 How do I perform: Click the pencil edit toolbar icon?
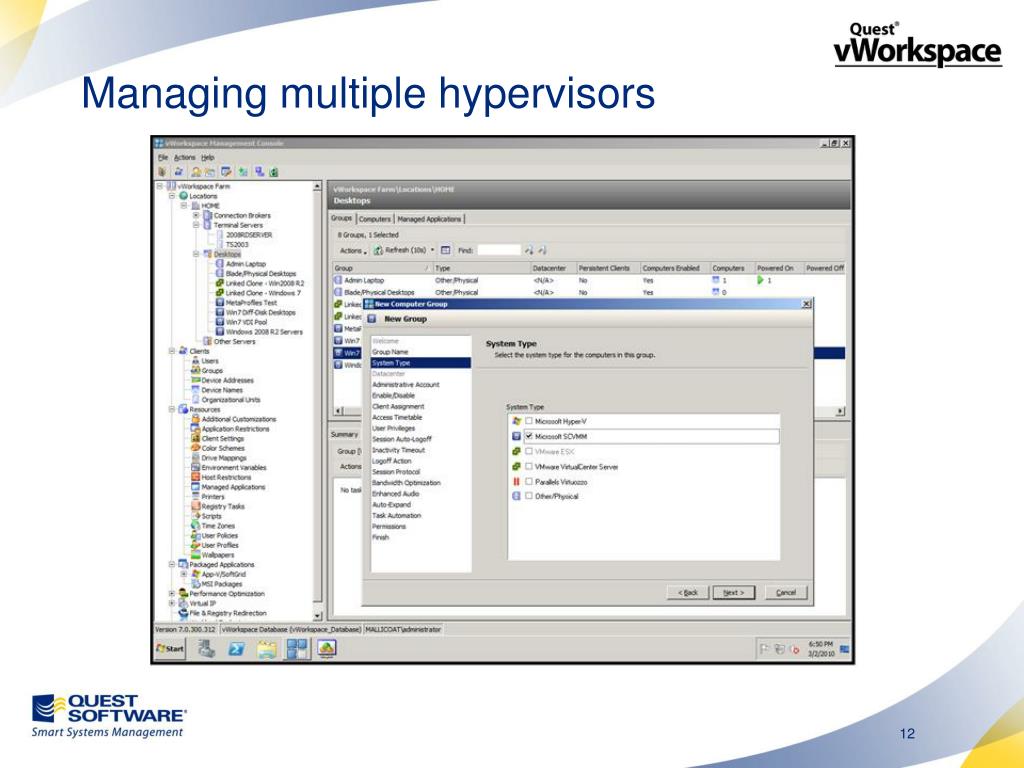click(226, 172)
